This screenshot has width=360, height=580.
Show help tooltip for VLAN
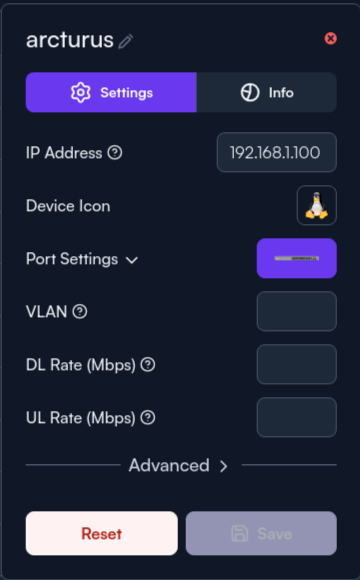[x=80, y=312]
